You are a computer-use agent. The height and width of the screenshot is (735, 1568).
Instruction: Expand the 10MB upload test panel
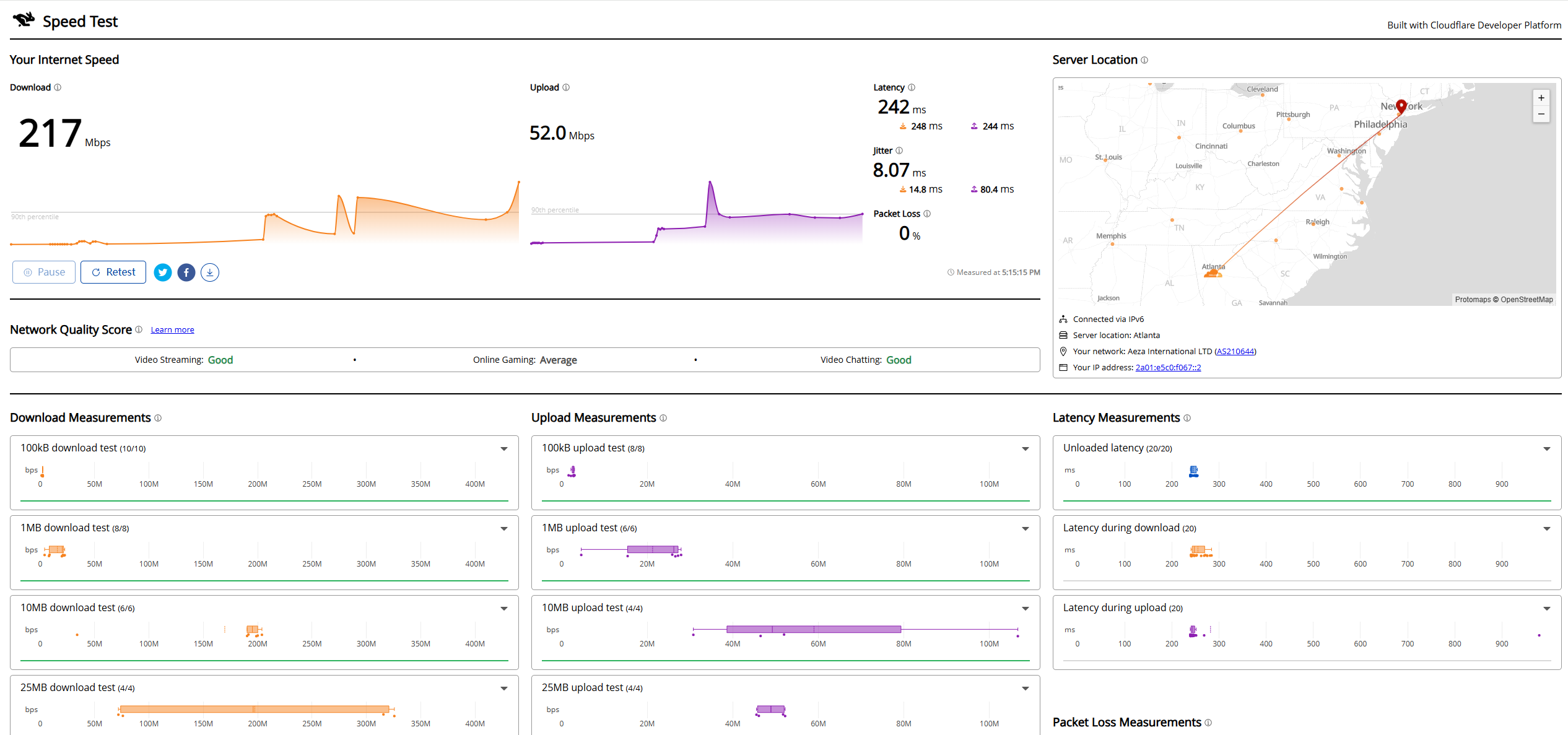click(1026, 609)
